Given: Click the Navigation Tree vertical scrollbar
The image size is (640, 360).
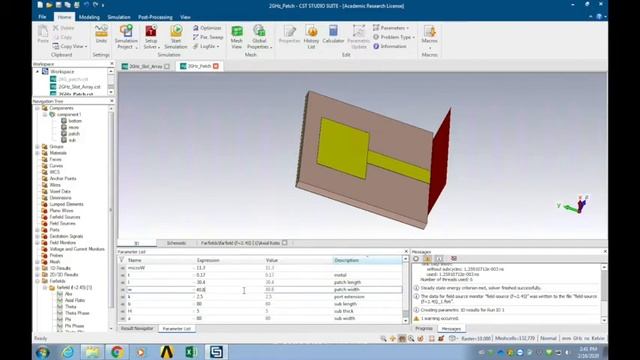Looking at the screenshot, I should coord(111,218).
